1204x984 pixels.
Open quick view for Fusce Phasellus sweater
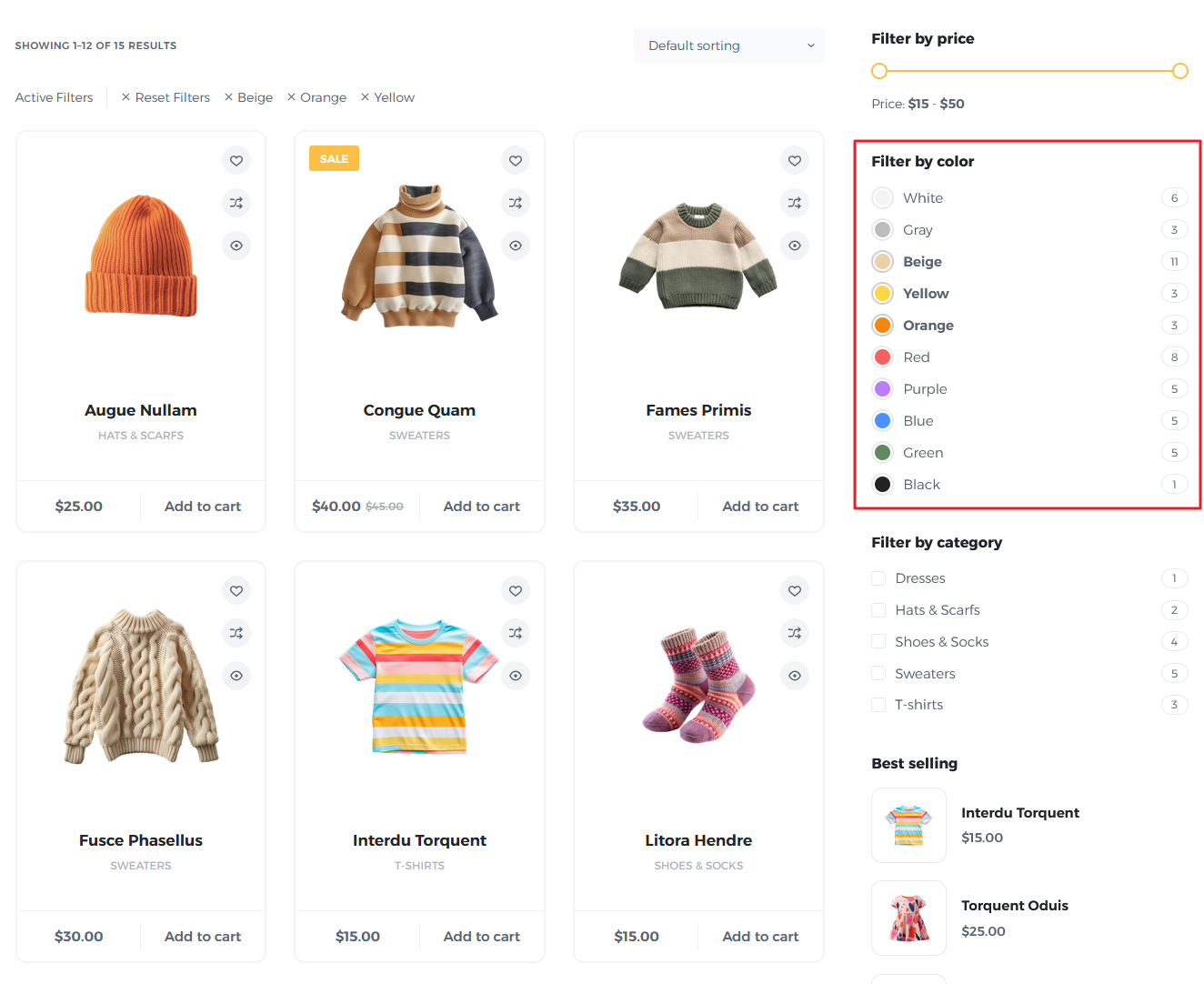[236, 675]
